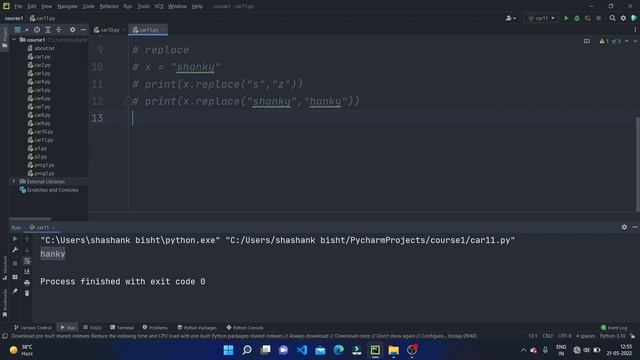The width and height of the screenshot is (640, 360).
Task: Start debugging with the Debug bug icon
Action: (x=577, y=18)
